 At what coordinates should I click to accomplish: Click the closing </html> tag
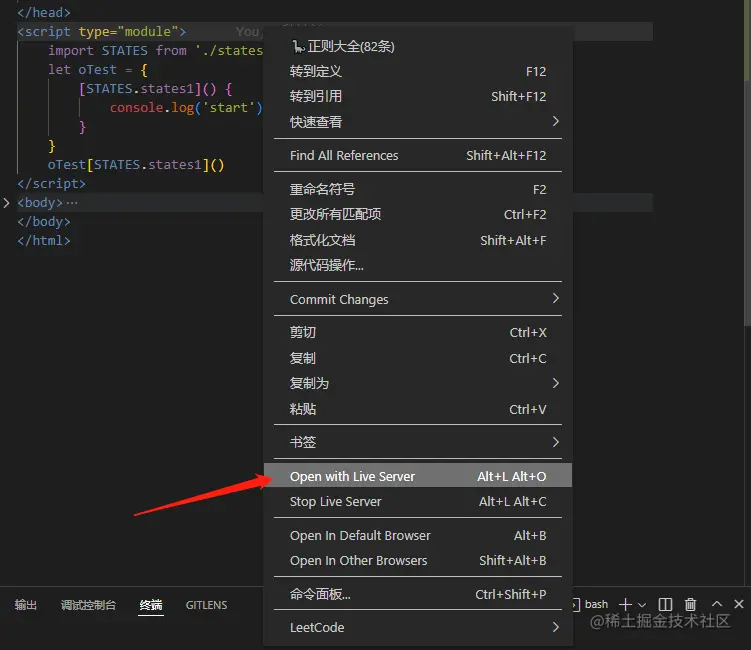pyautogui.click(x=44, y=240)
